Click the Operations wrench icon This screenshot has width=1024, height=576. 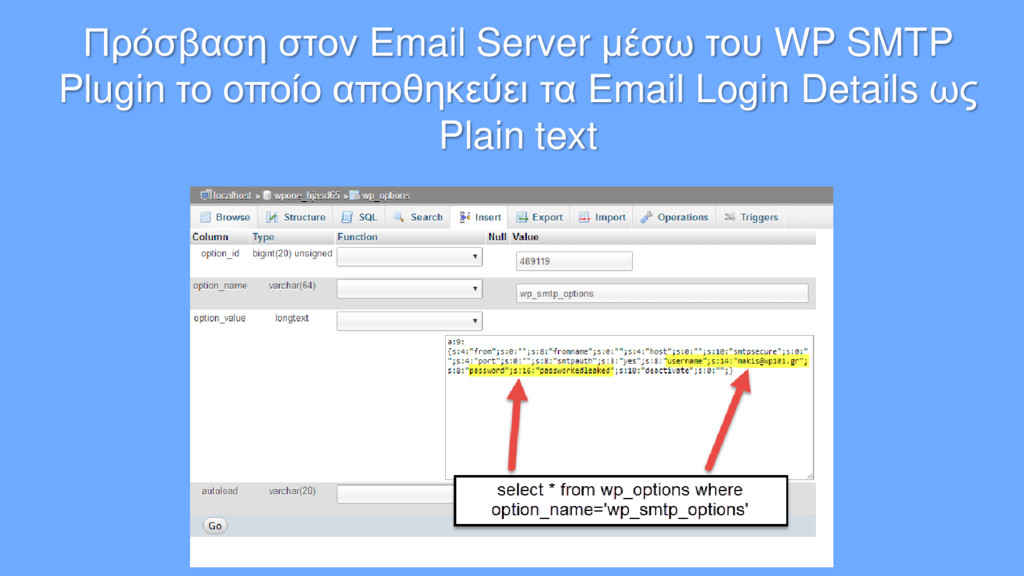[647, 217]
